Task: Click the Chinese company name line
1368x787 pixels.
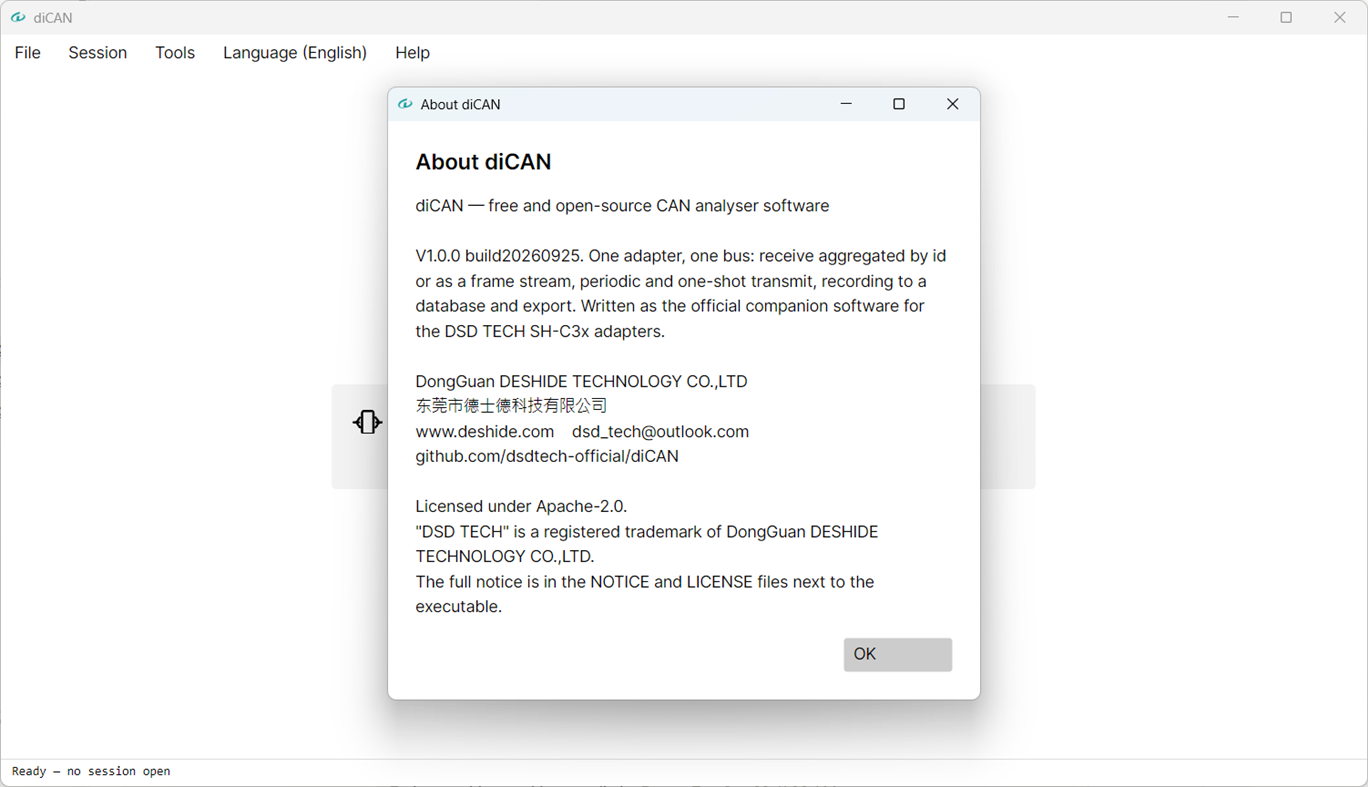Action: 511,406
